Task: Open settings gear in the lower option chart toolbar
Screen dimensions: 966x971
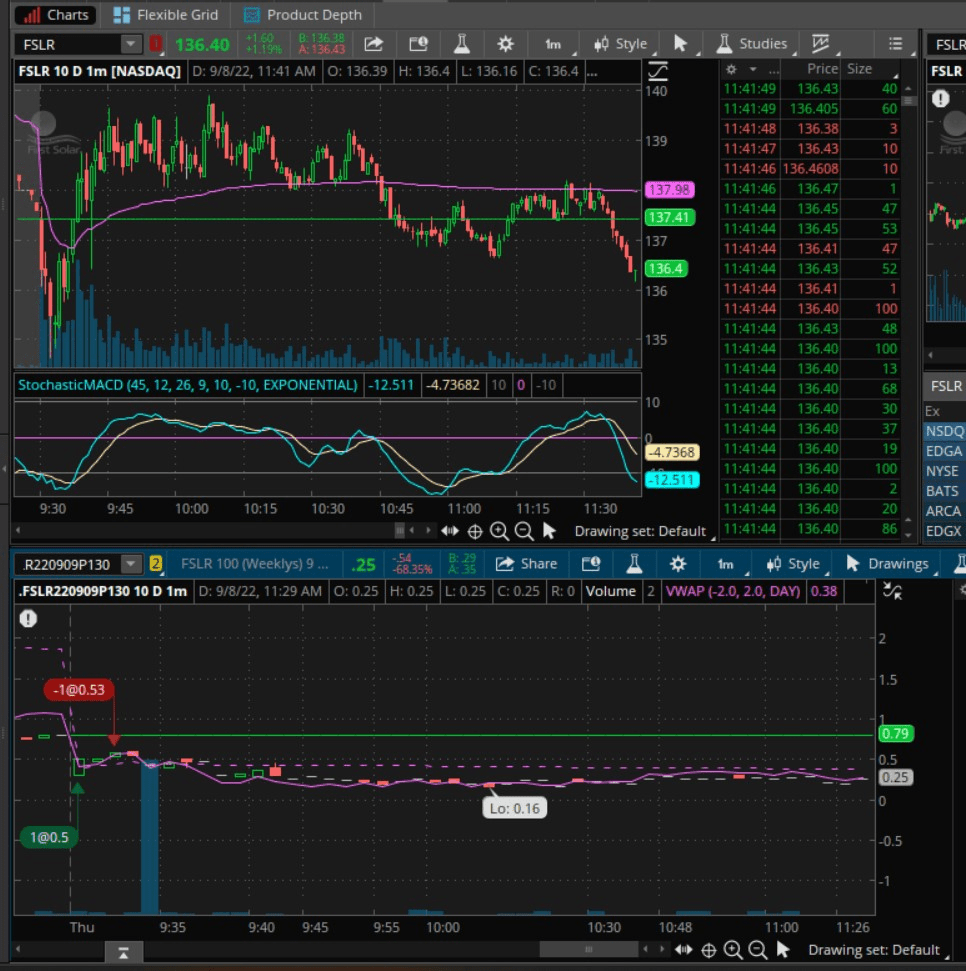Action: [x=678, y=564]
